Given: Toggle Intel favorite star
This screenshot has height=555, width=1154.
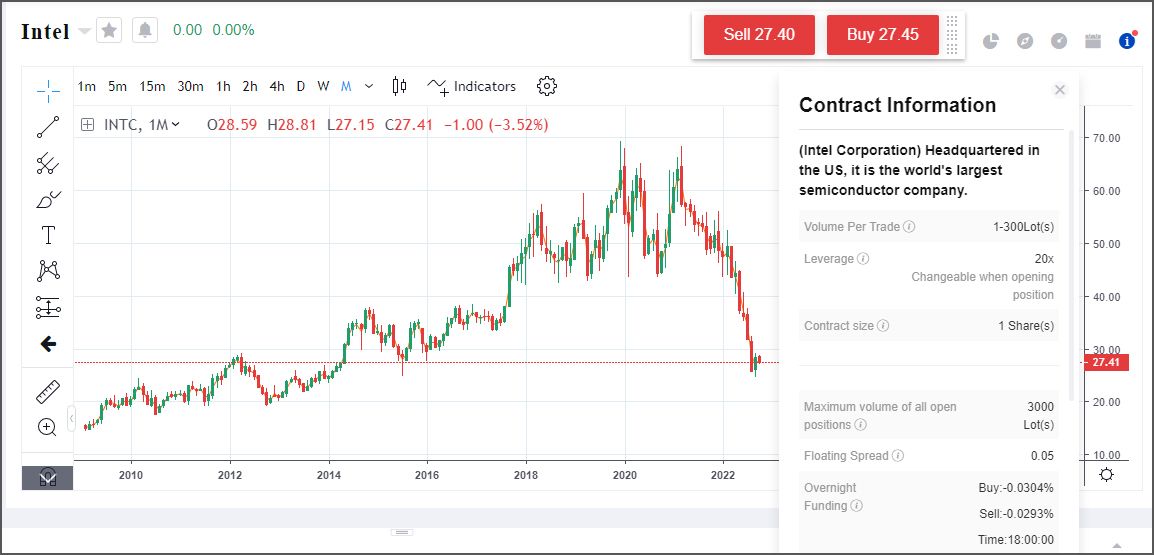Looking at the screenshot, I should [110, 31].
